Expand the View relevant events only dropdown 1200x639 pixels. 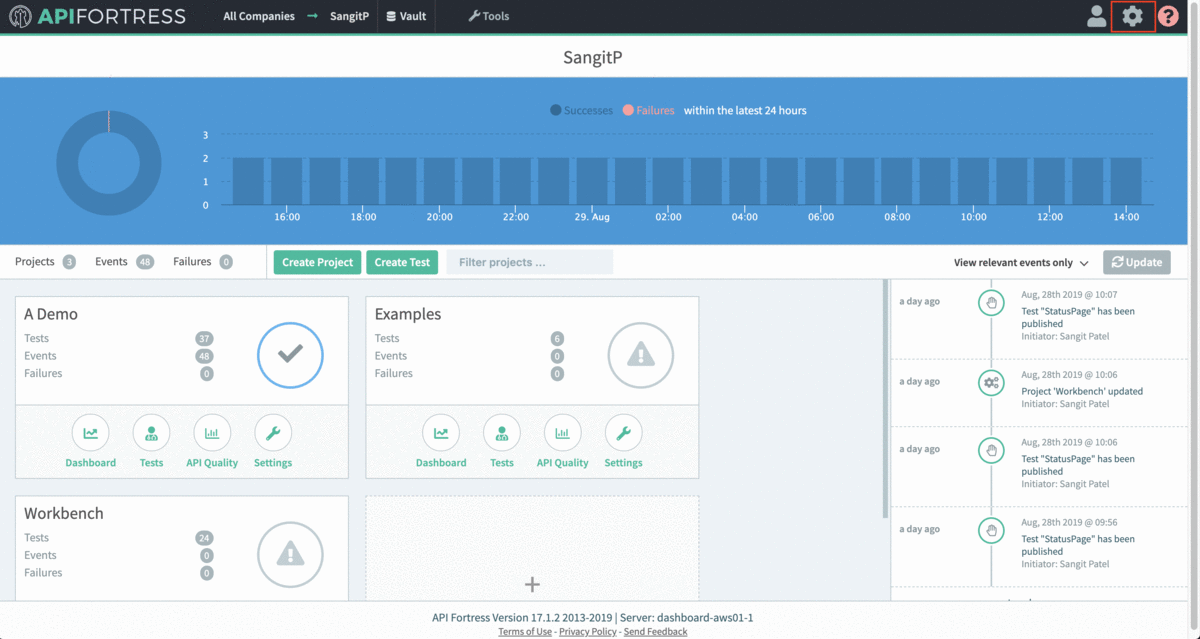tap(1021, 263)
